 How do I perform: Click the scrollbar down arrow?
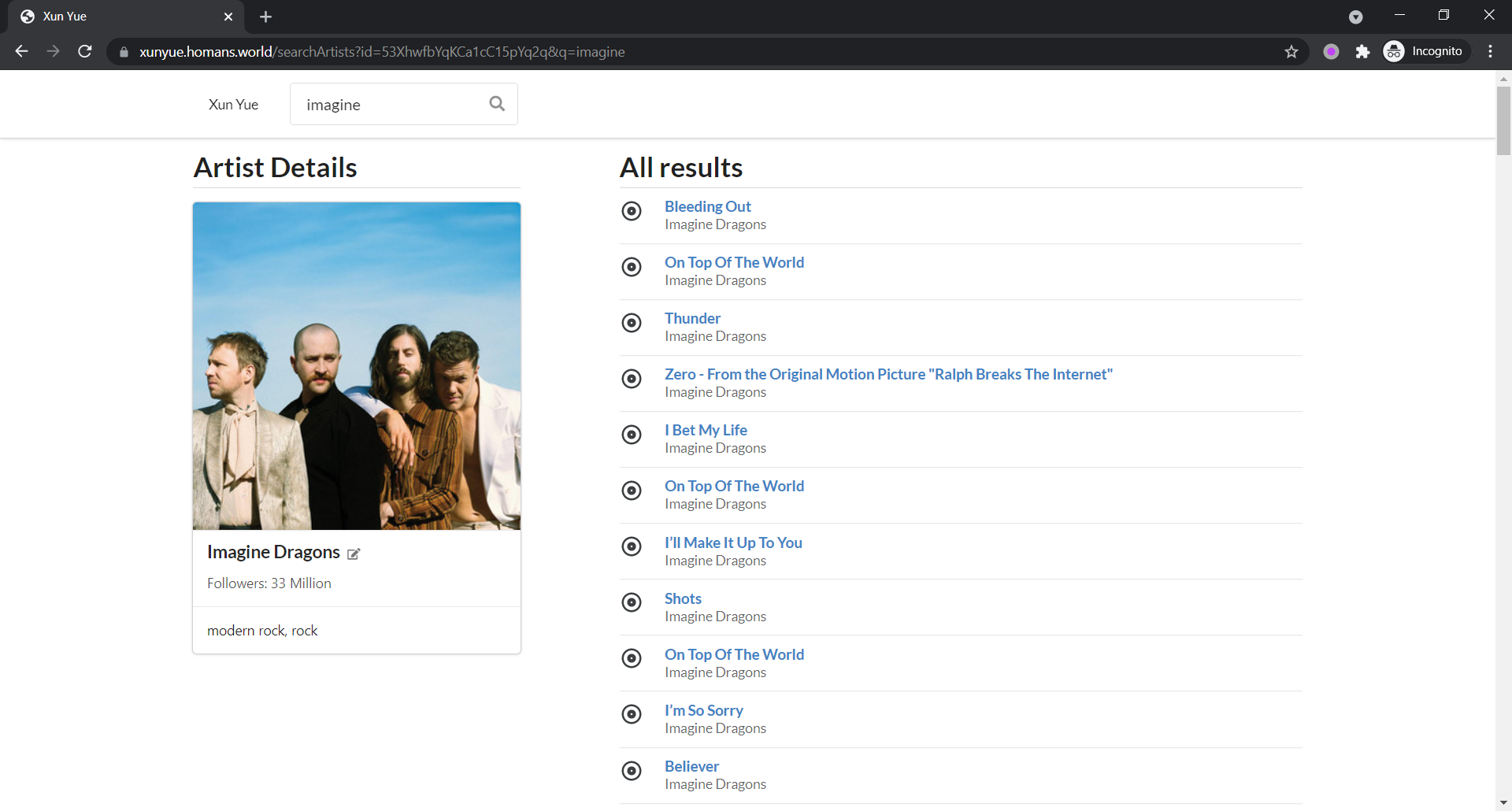pyautogui.click(x=1503, y=803)
